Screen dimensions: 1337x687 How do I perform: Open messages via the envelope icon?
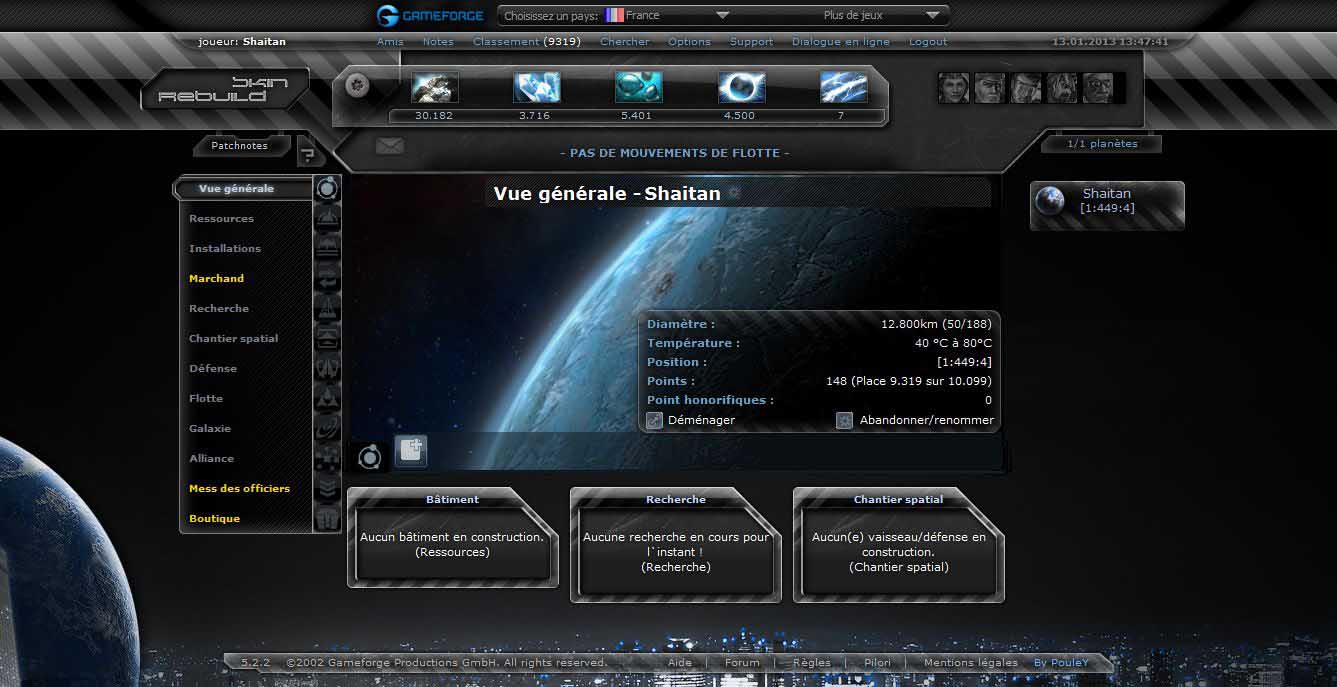coord(389,147)
